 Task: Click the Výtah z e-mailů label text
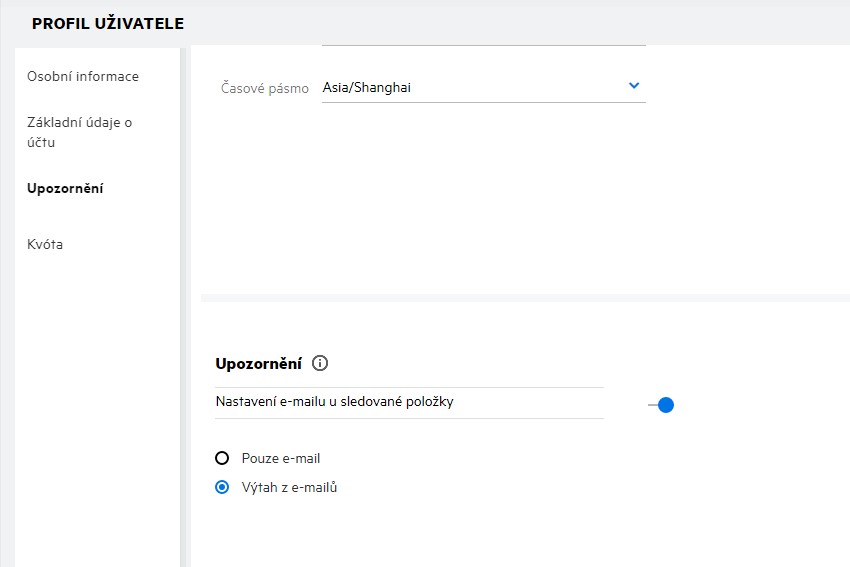click(289, 488)
